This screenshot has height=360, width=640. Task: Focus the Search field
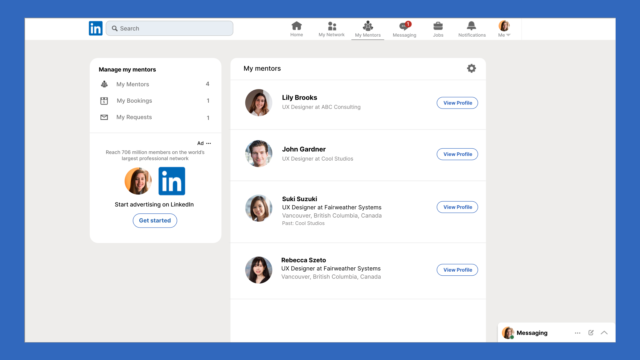tap(169, 28)
